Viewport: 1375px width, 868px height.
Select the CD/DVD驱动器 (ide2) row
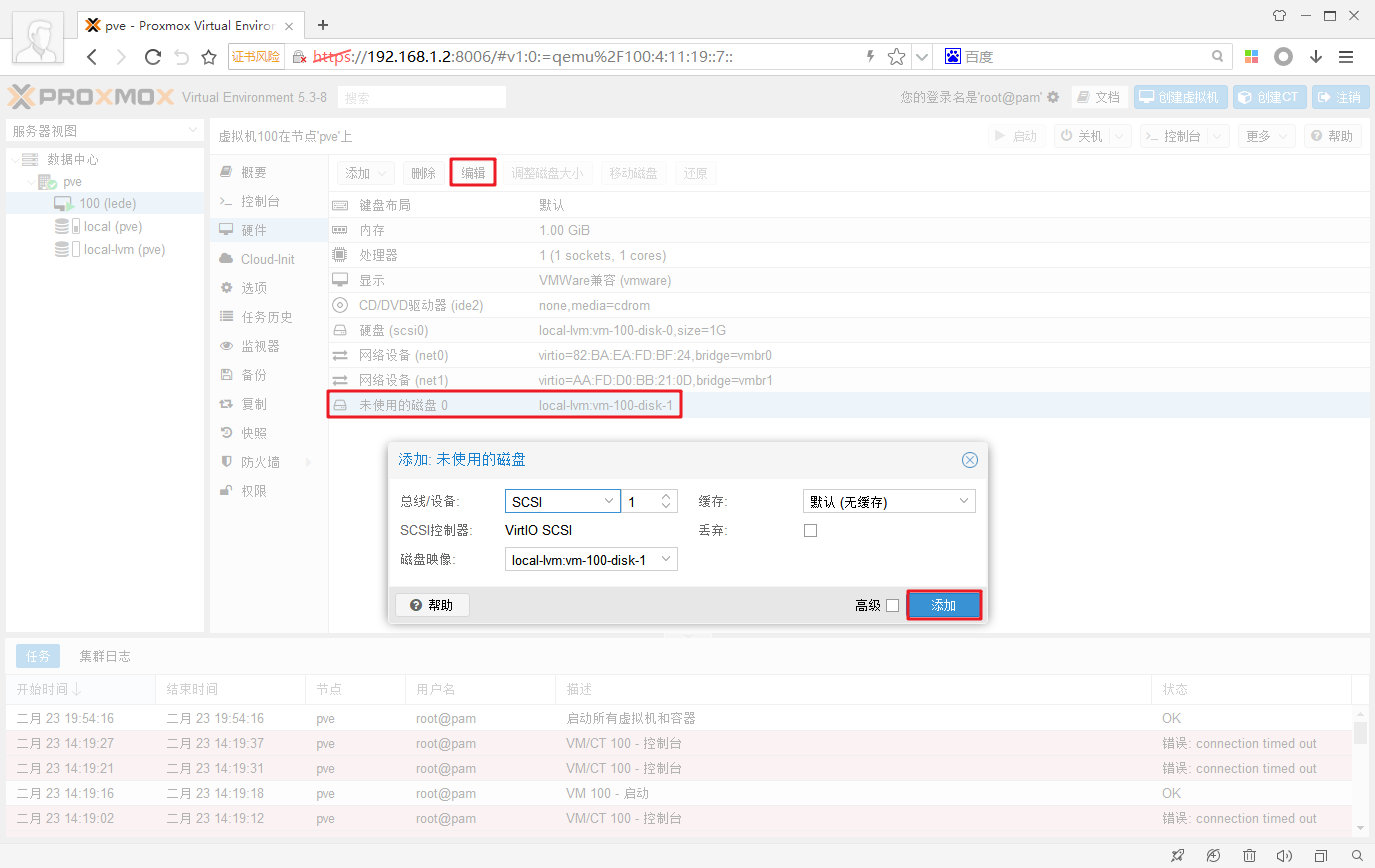click(x=850, y=305)
